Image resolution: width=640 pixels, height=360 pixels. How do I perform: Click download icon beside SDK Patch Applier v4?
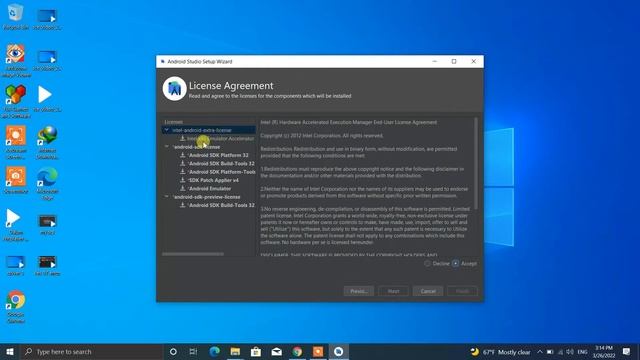[182, 180]
